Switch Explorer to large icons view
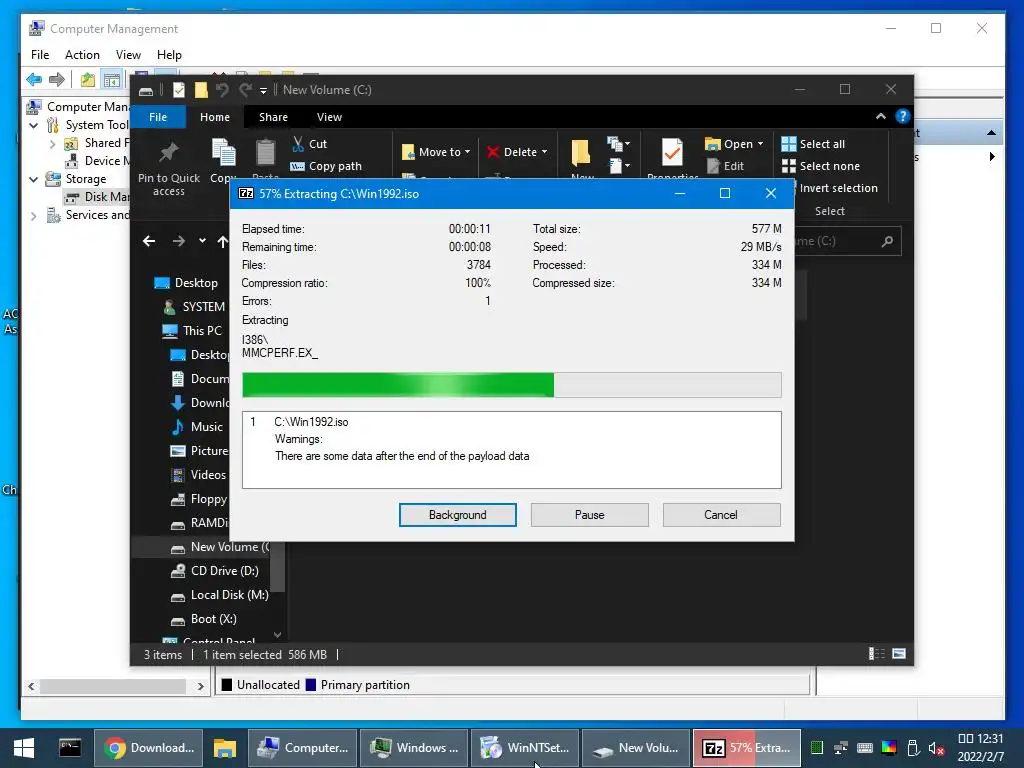This screenshot has width=1024, height=768. coord(899,654)
